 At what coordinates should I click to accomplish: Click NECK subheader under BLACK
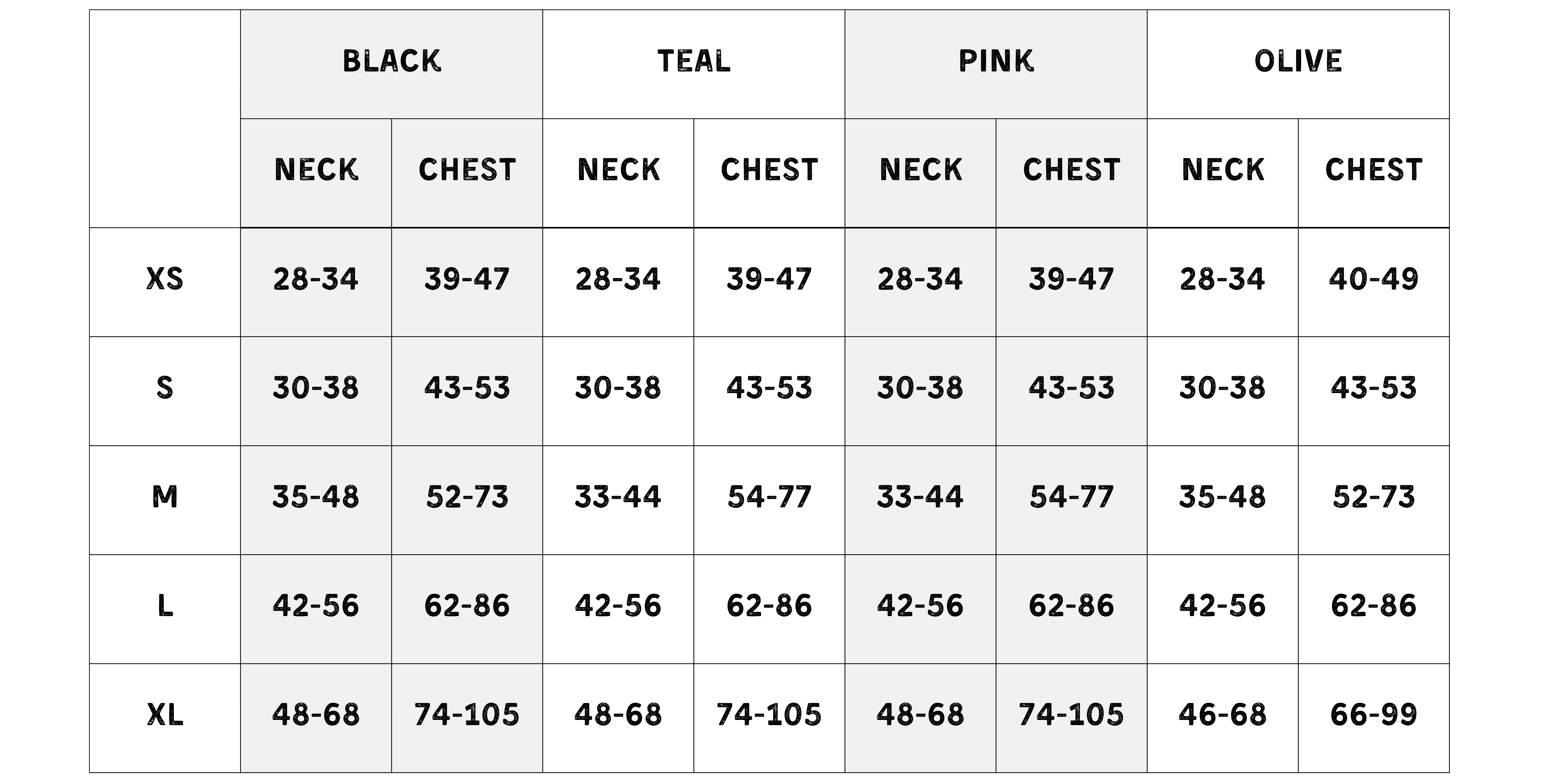coord(316,170)
